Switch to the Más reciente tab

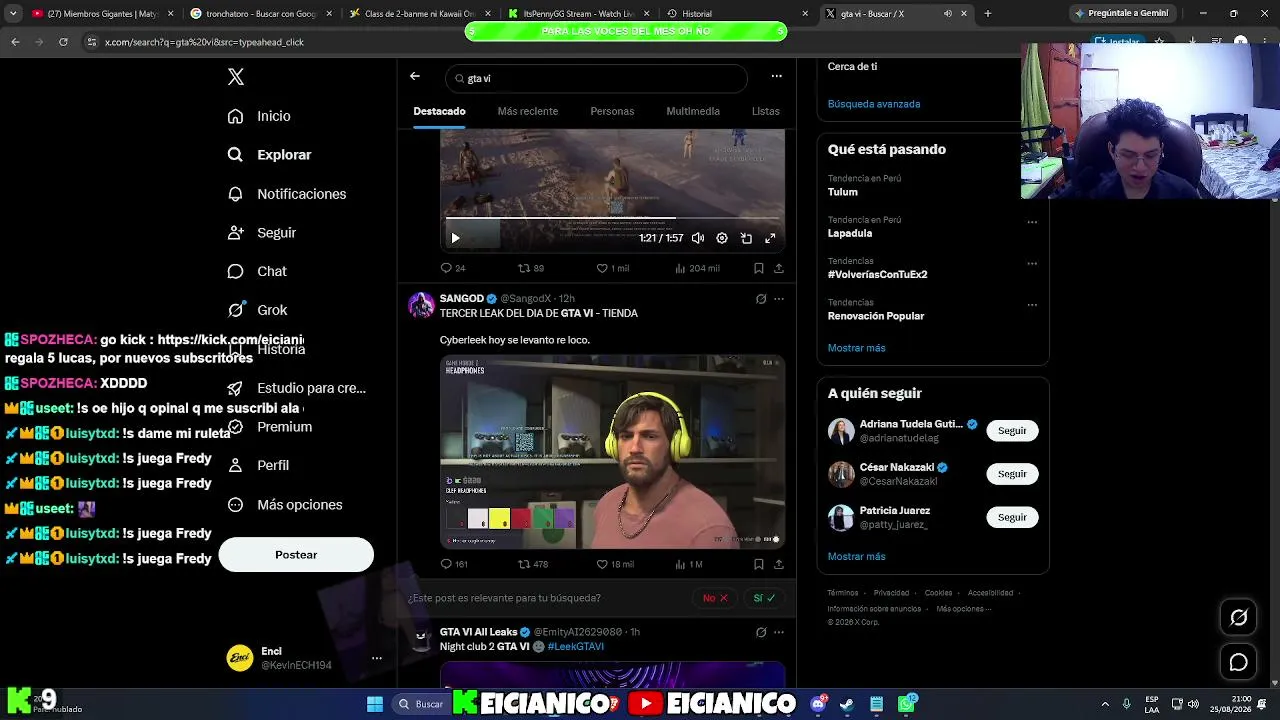(528, 111)
